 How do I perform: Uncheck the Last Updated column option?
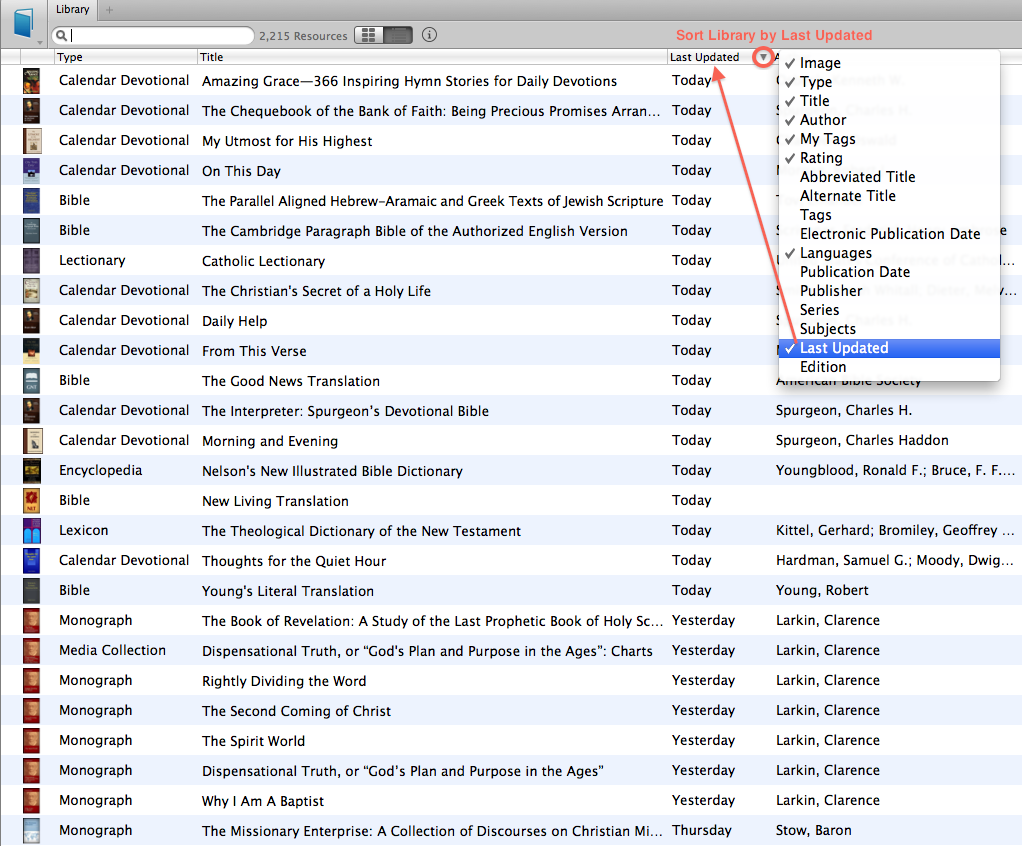pos(889,348)
